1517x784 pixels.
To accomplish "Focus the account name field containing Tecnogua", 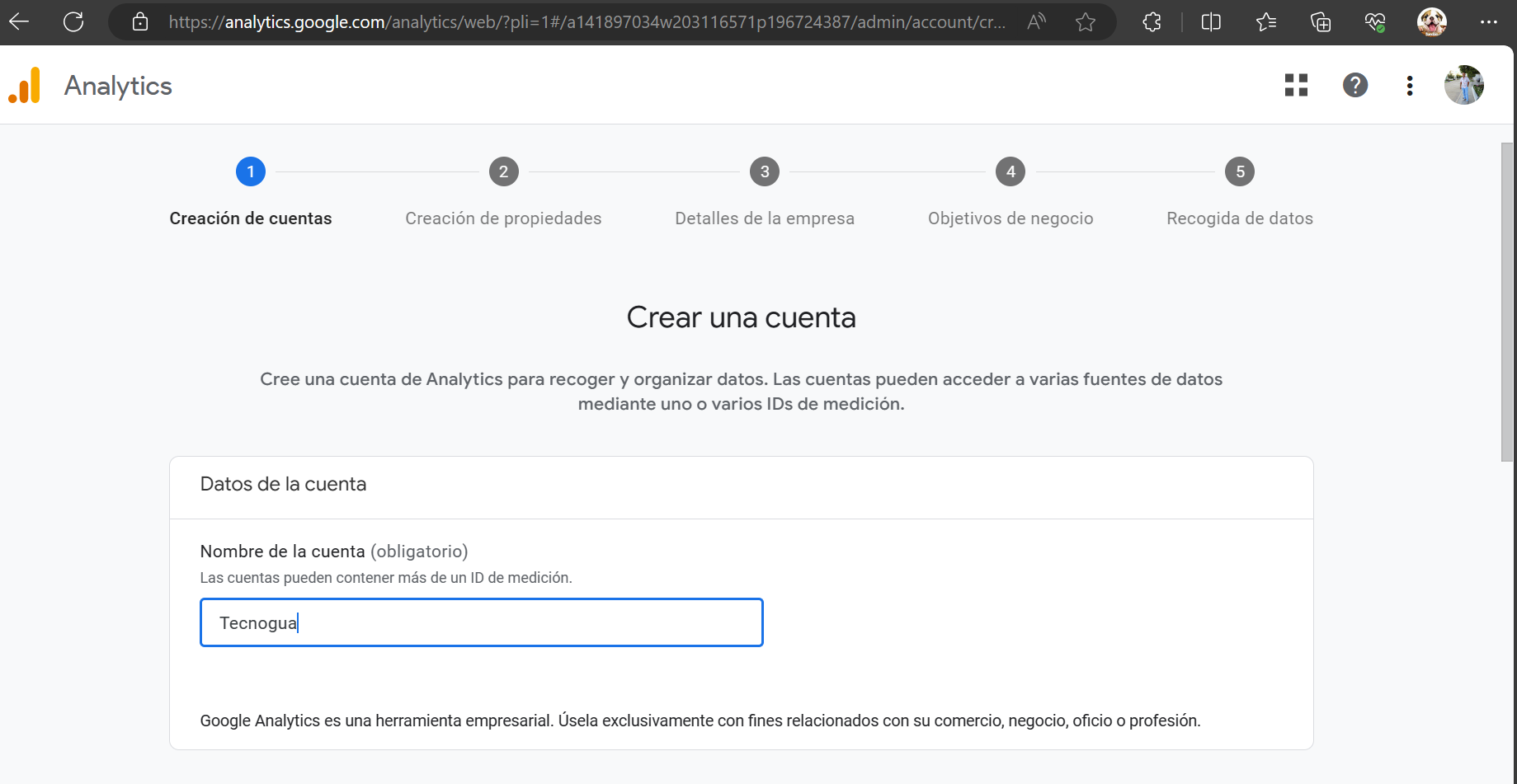I will (482, 622).
